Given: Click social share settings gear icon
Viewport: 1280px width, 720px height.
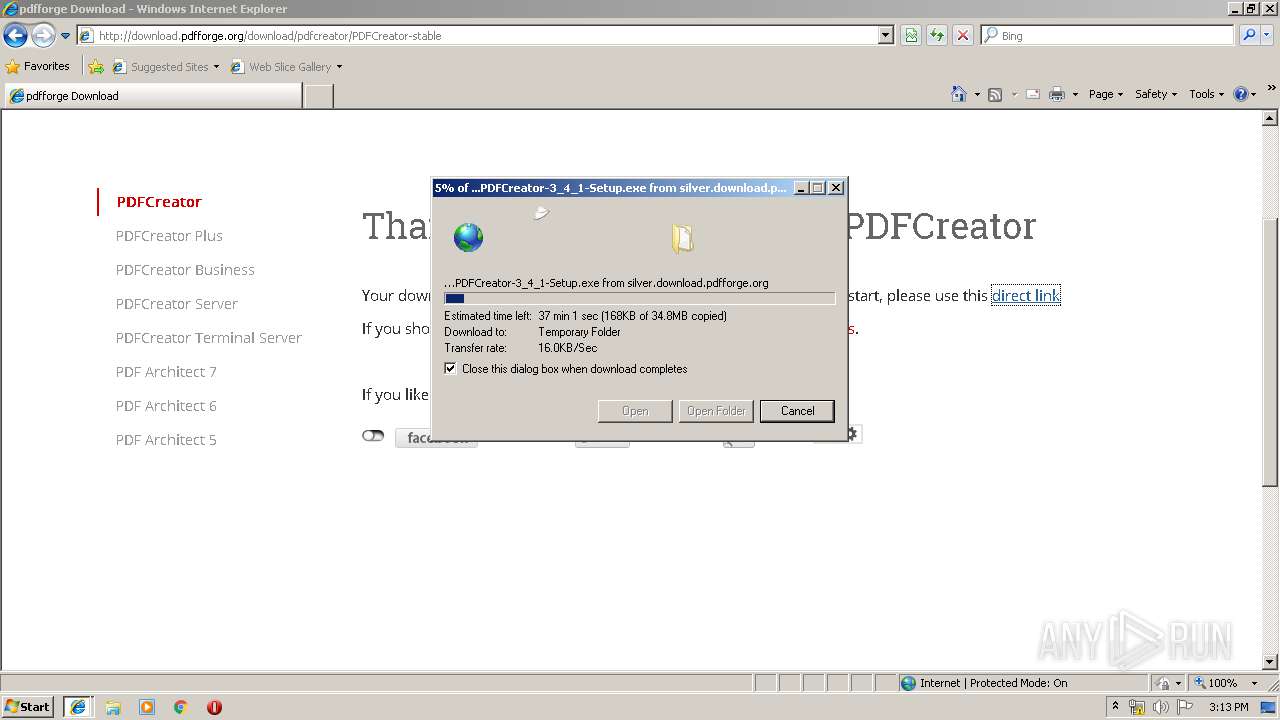Looking at the screenshot, I should click(x=852, y=434).
